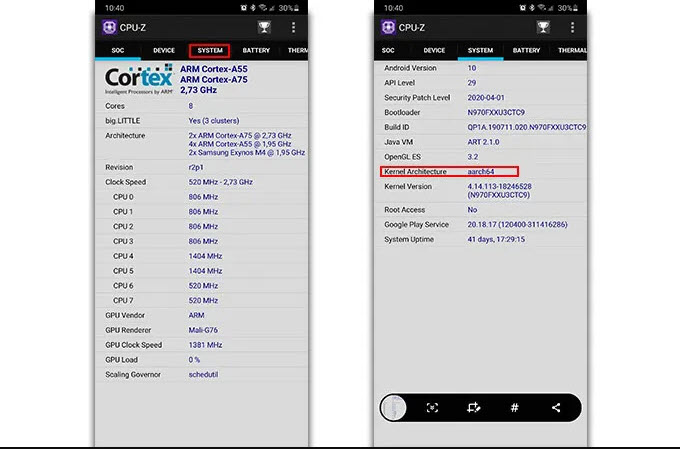
Task: Tap CPU-Z app logo in right screen
Action: (x=388, y=27)
